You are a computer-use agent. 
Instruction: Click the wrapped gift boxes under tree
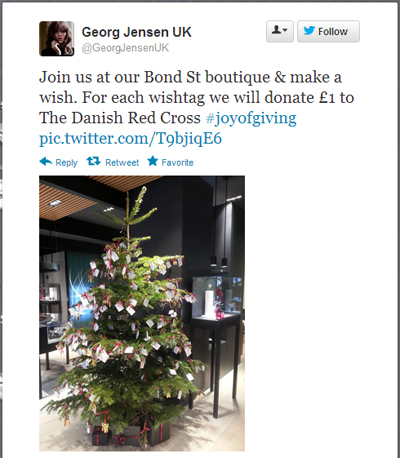[131, 435]
